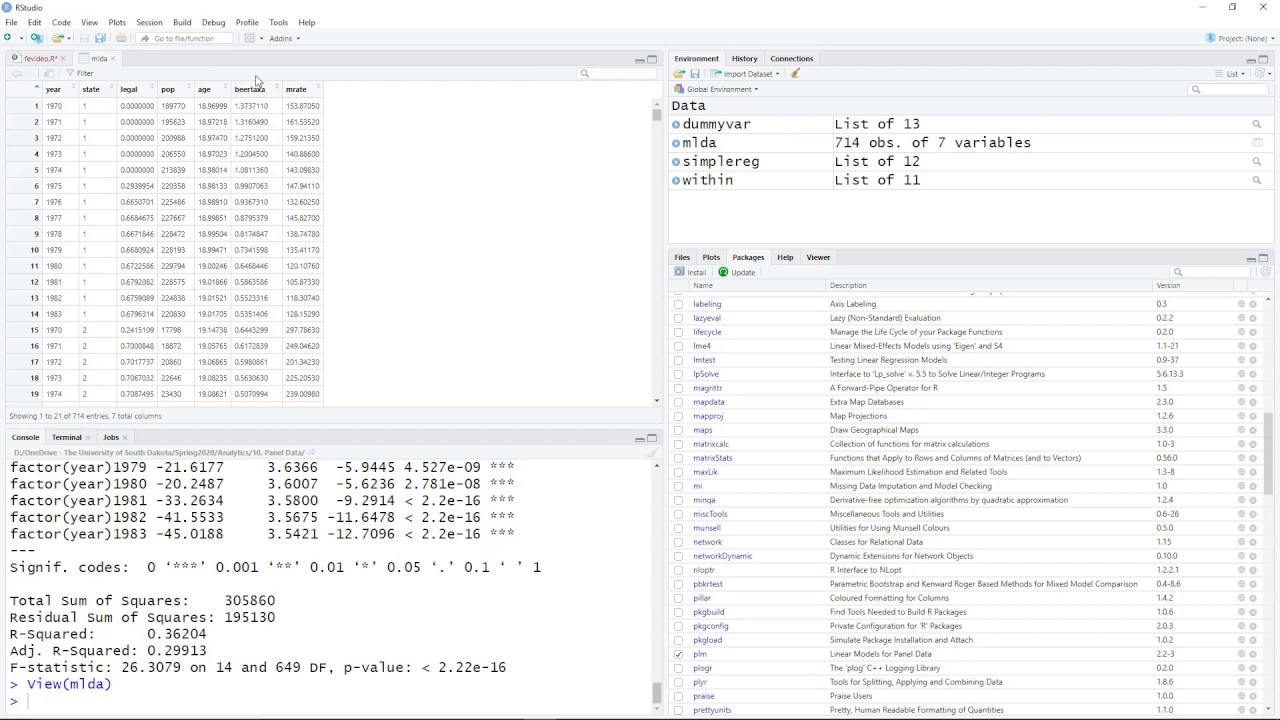Maximize the Packages pane

coord(1263,258)
